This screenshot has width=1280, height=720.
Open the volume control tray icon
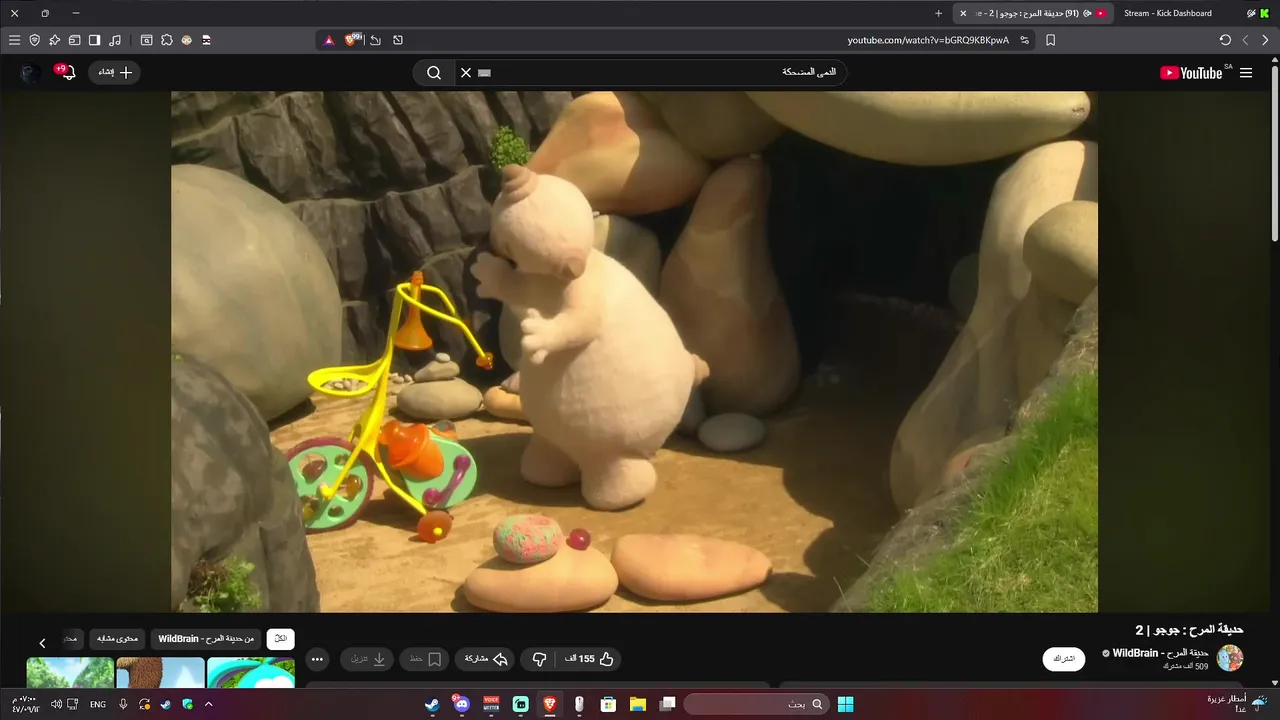(56, 704)
